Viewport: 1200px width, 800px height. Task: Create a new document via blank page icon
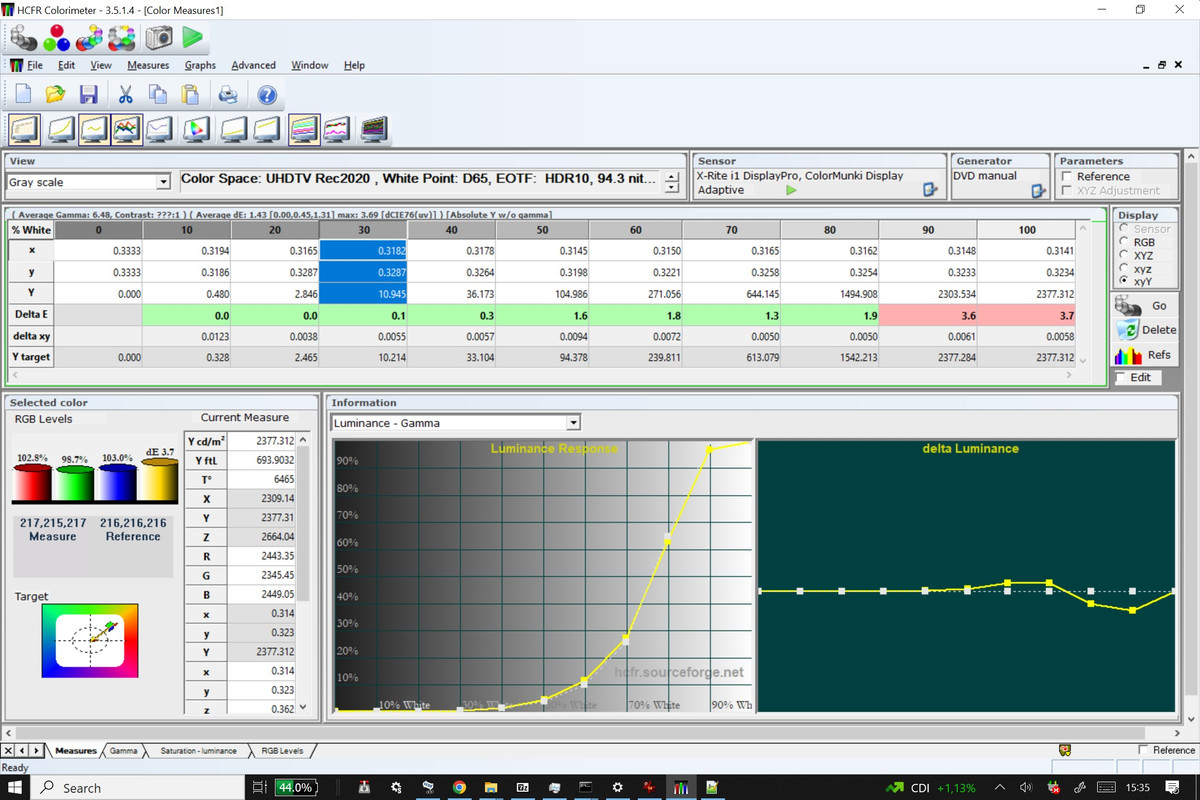23,95
